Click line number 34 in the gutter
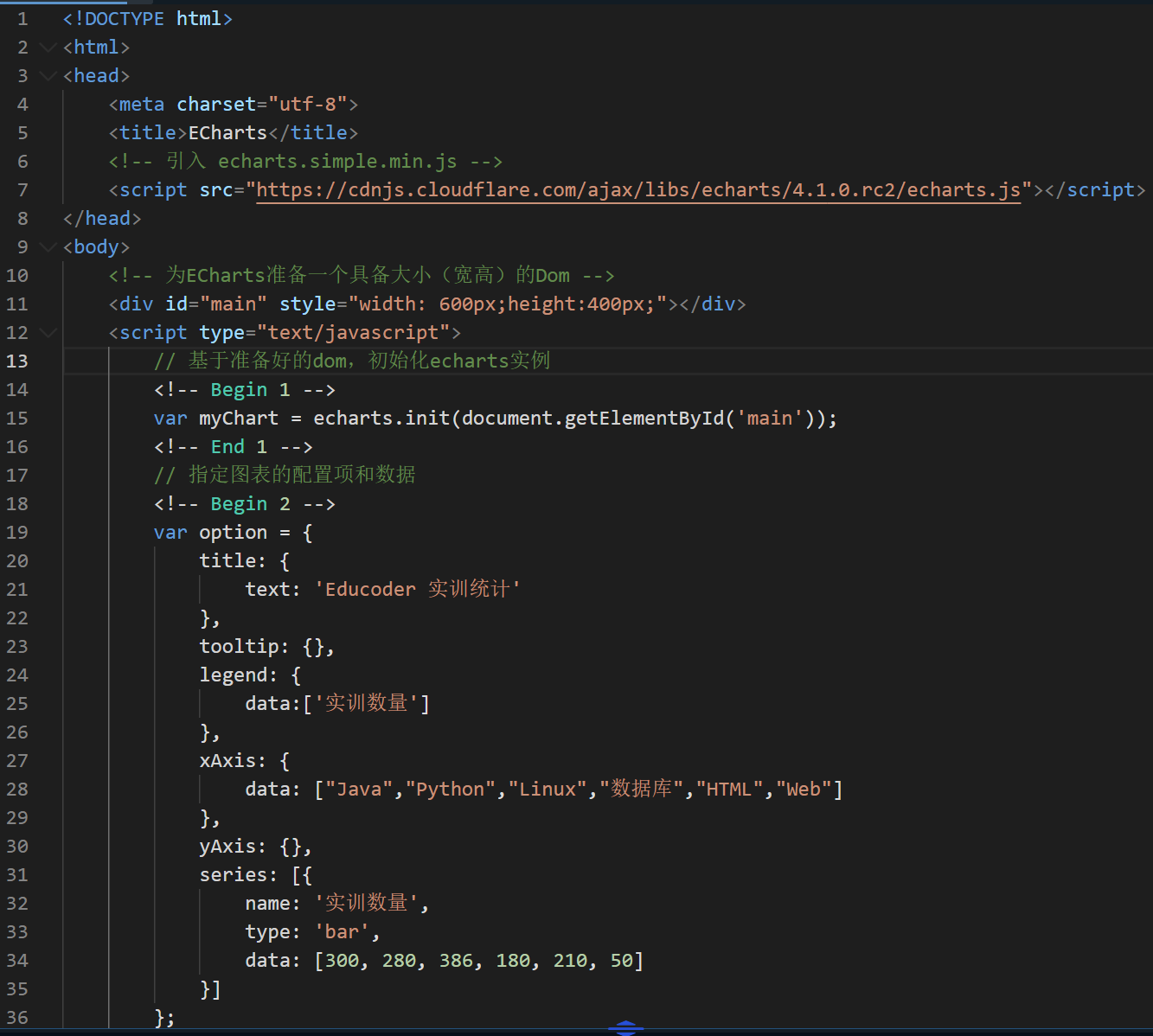This screenshot has height=1036, width=1153. [17, 961]
